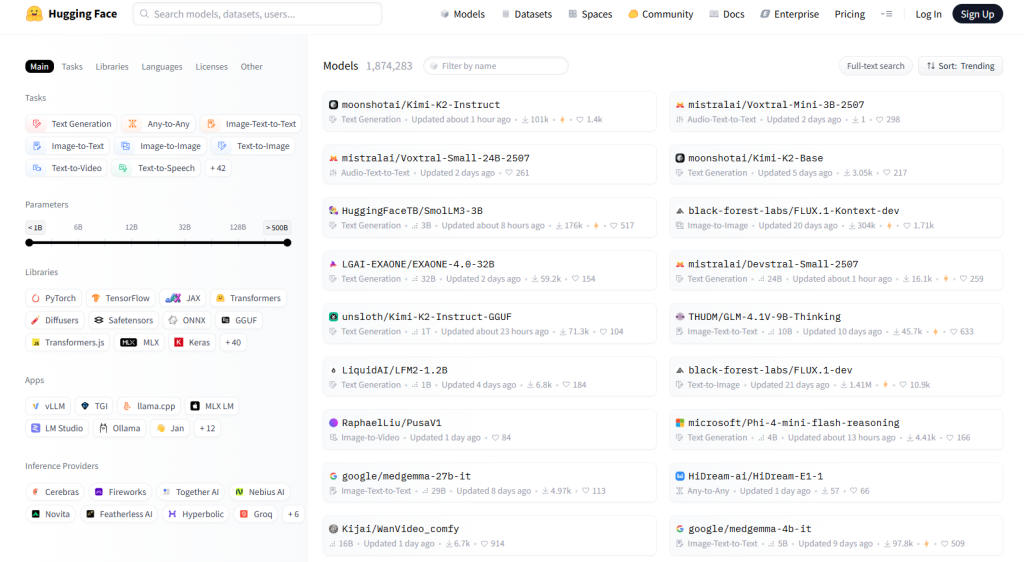Click the Keras library icon

click(x=178, y=342)
